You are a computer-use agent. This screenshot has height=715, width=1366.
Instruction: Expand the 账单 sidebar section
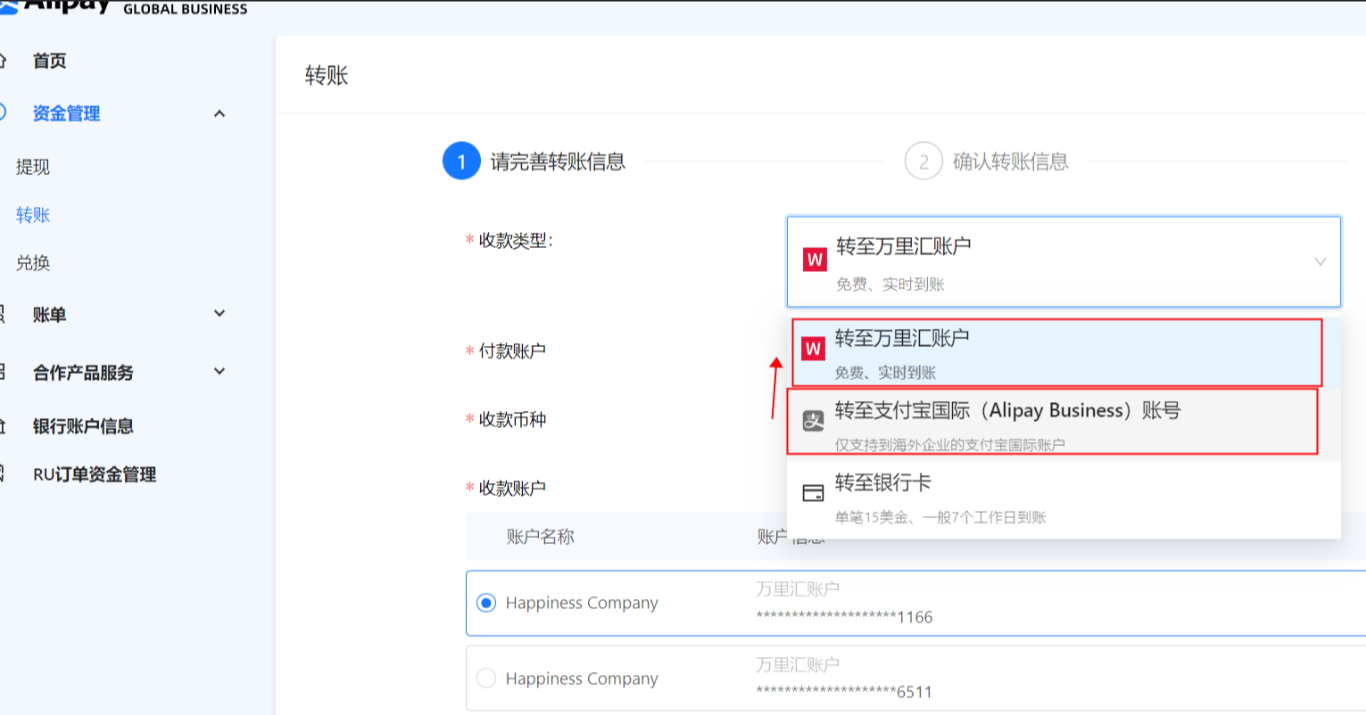coord(220,314)
